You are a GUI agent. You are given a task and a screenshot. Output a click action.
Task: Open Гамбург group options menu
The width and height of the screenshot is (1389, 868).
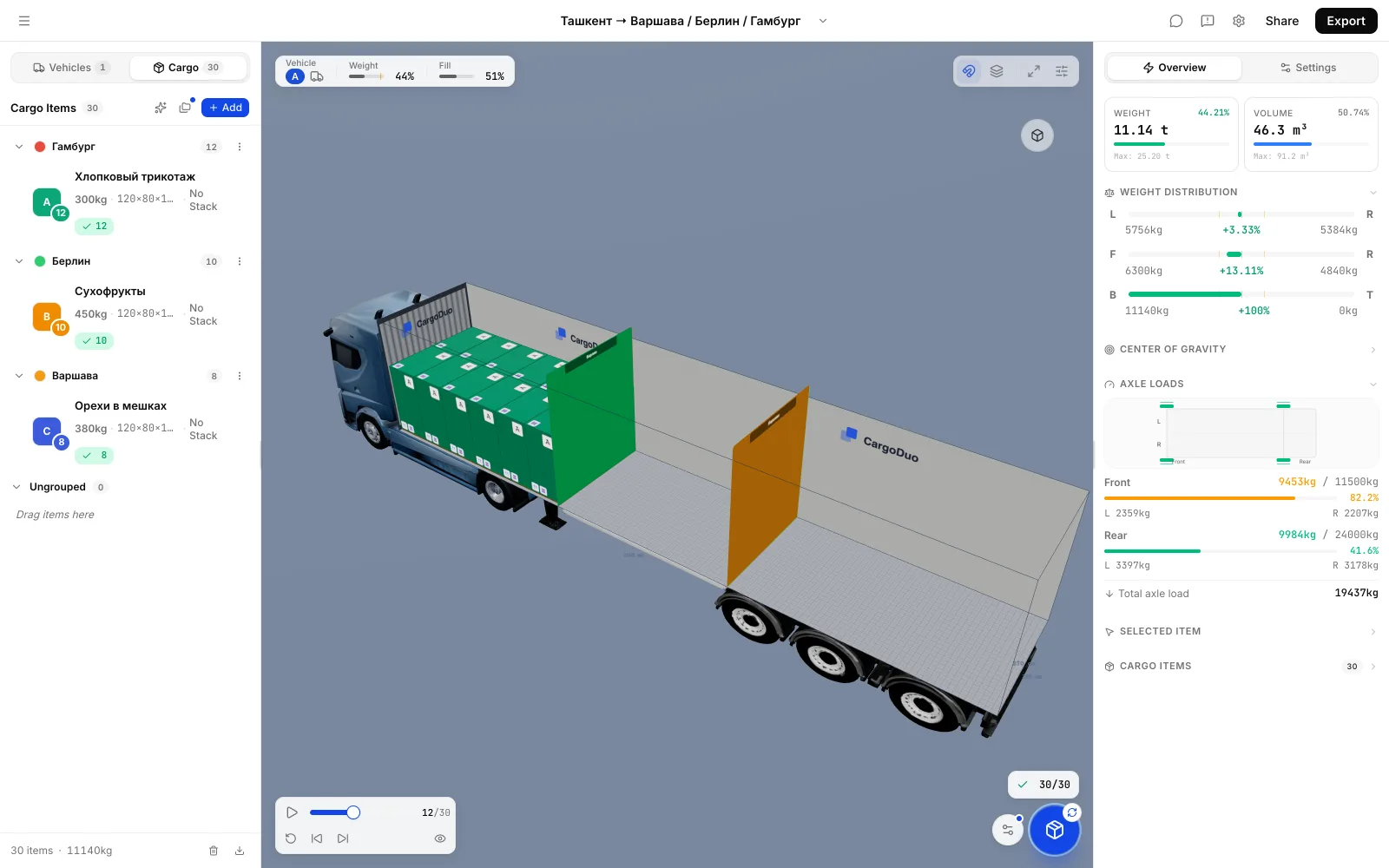point(240,147)
